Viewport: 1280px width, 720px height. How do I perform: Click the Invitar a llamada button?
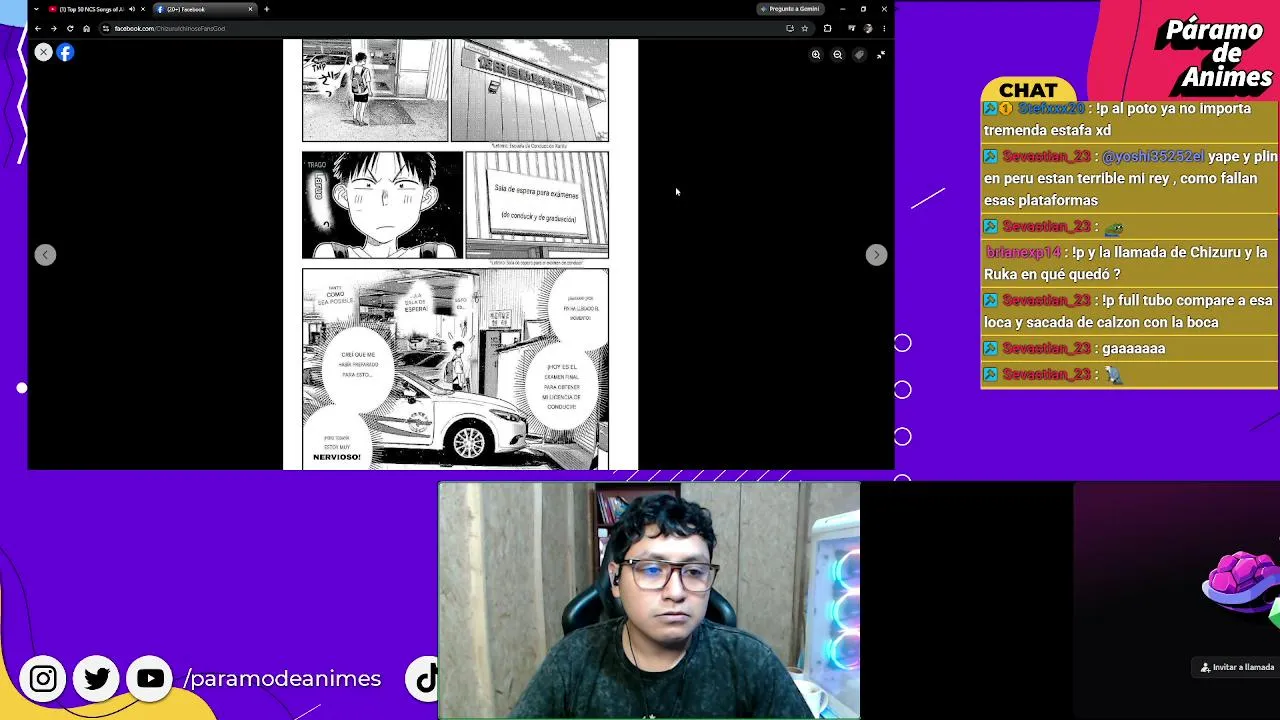tap(1238, 667)
